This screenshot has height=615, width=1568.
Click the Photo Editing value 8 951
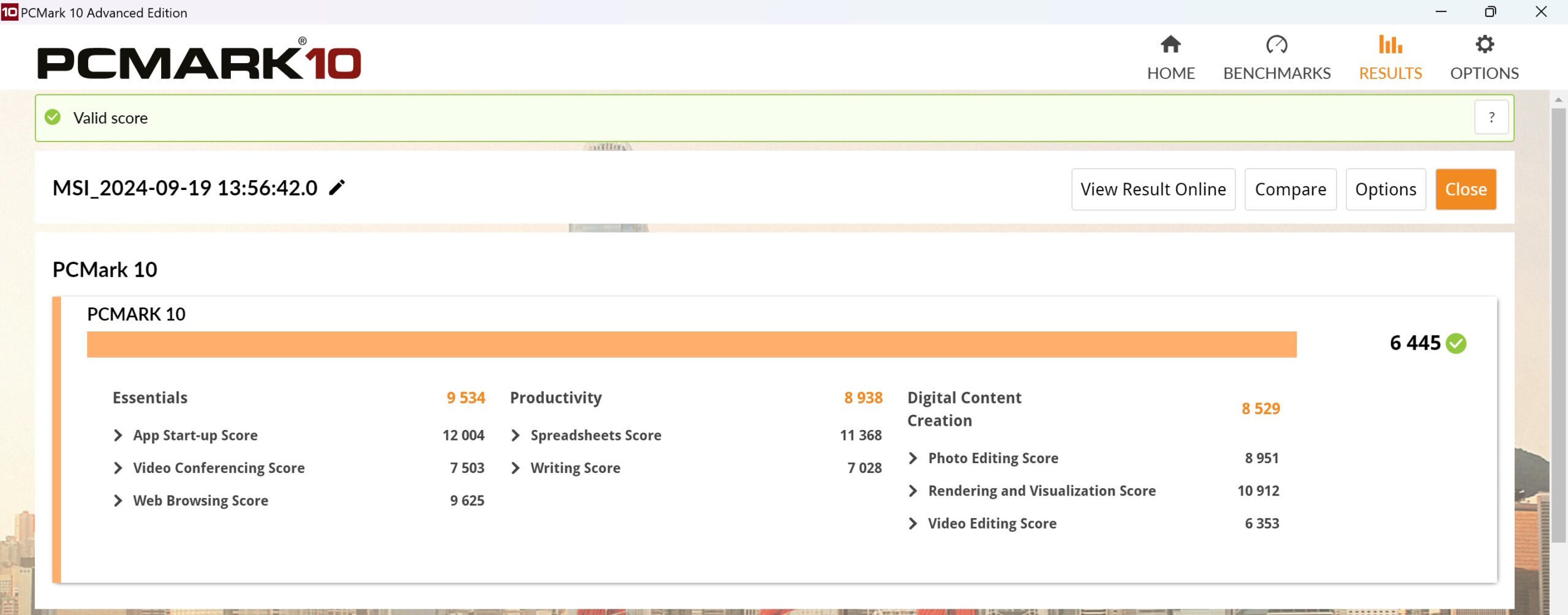[1262, 458]
